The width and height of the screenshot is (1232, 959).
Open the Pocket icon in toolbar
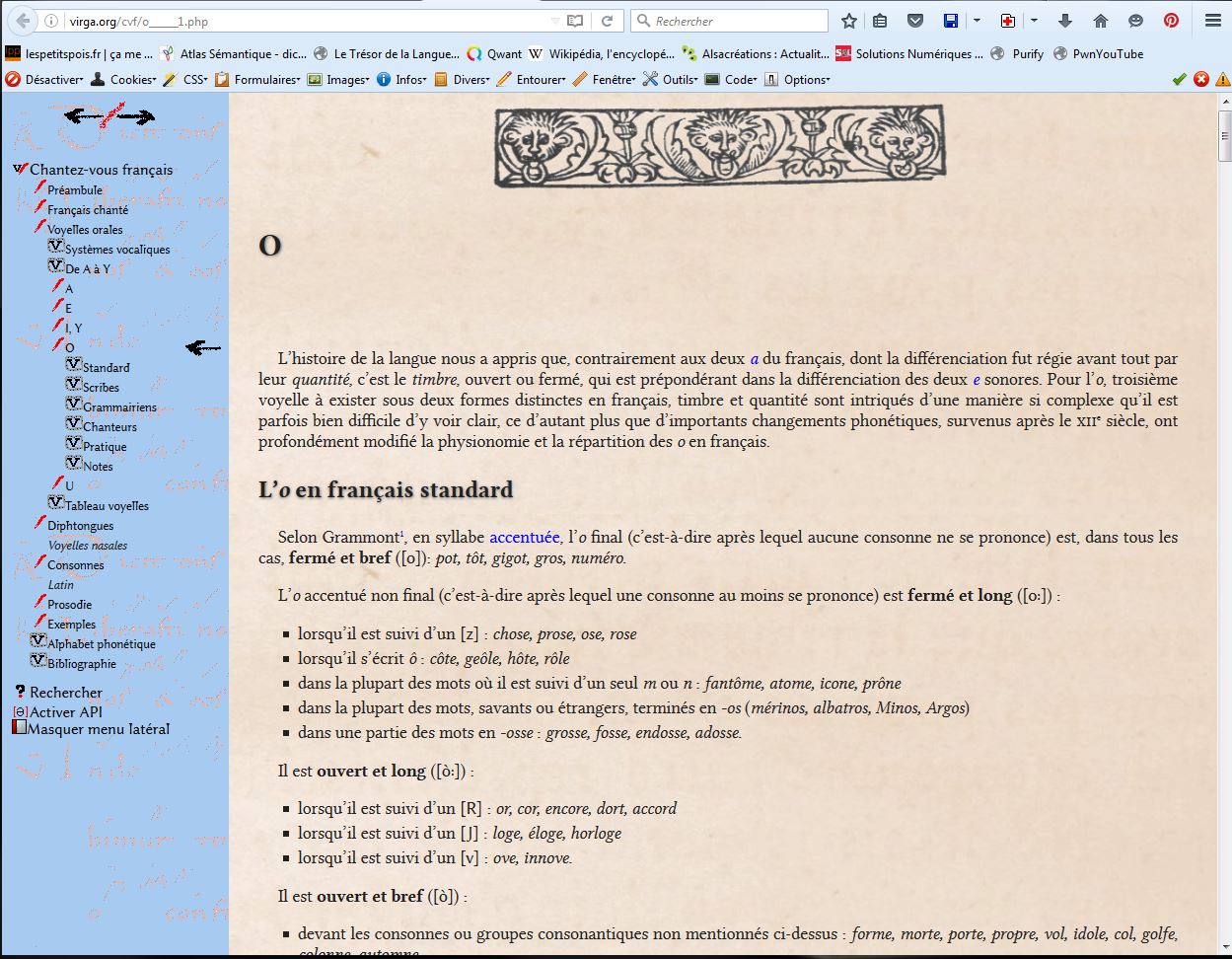[915, 21]
